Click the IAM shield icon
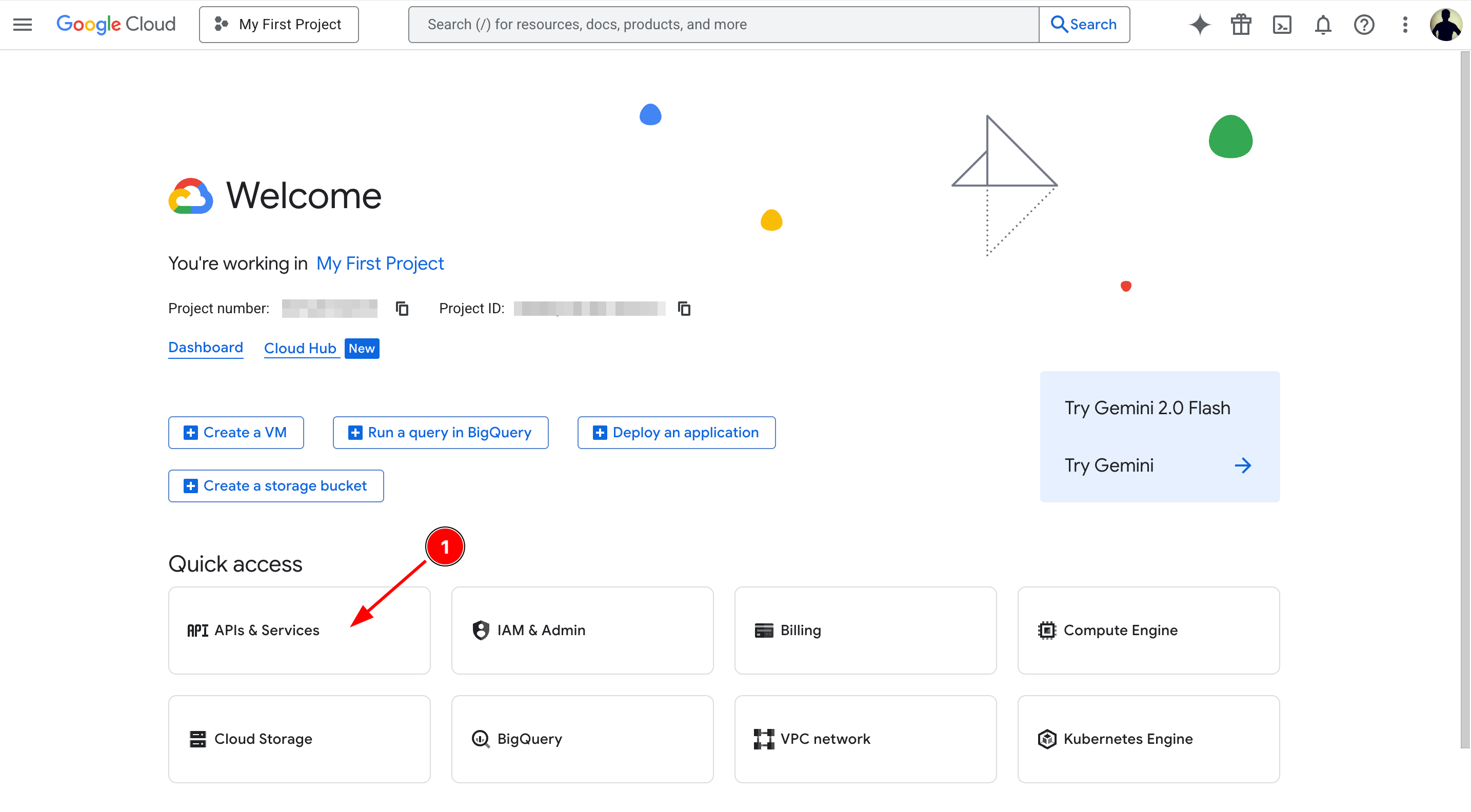The width and height of the screenshot is (1471, 812). (x=481, y=630)
